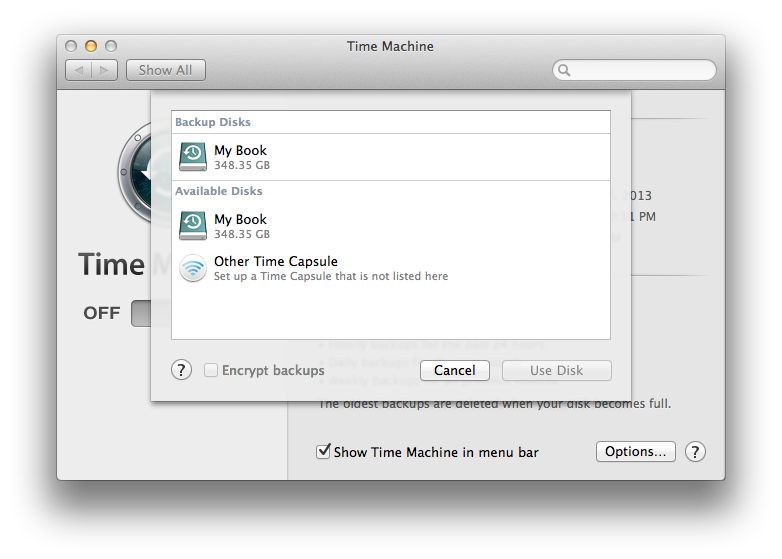
Task: Click 'Set up a Time Capsule' description text
Action: tap(331, 276)
